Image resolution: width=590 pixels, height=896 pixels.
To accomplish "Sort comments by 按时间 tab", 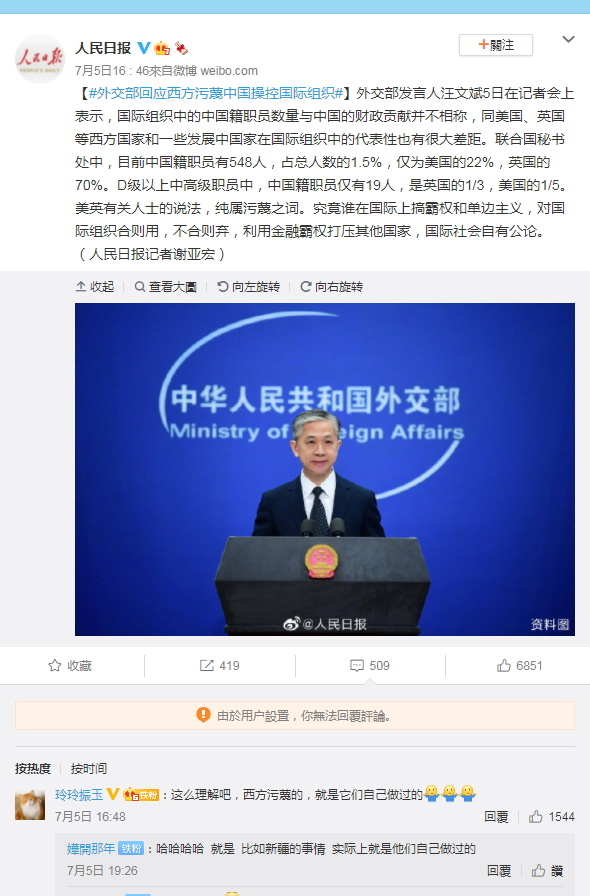I will point(89,769).
